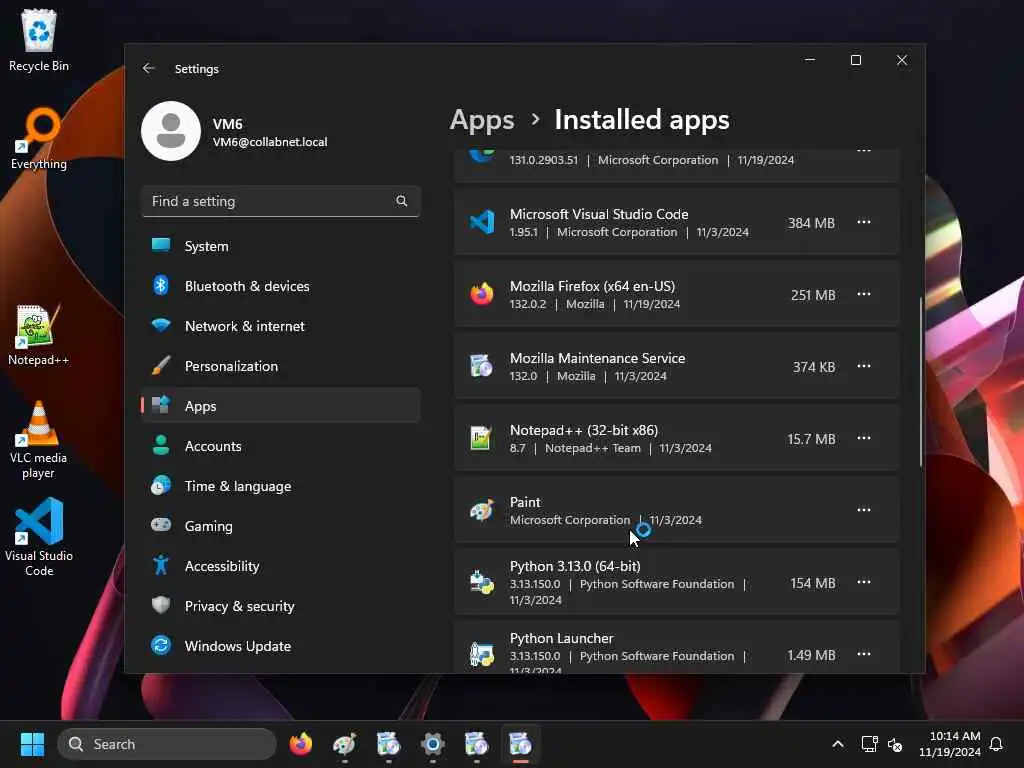Viewport: 1024px width, 768px height.
Task: Click the Network & internet wifi icon
Action: (161, 325)
